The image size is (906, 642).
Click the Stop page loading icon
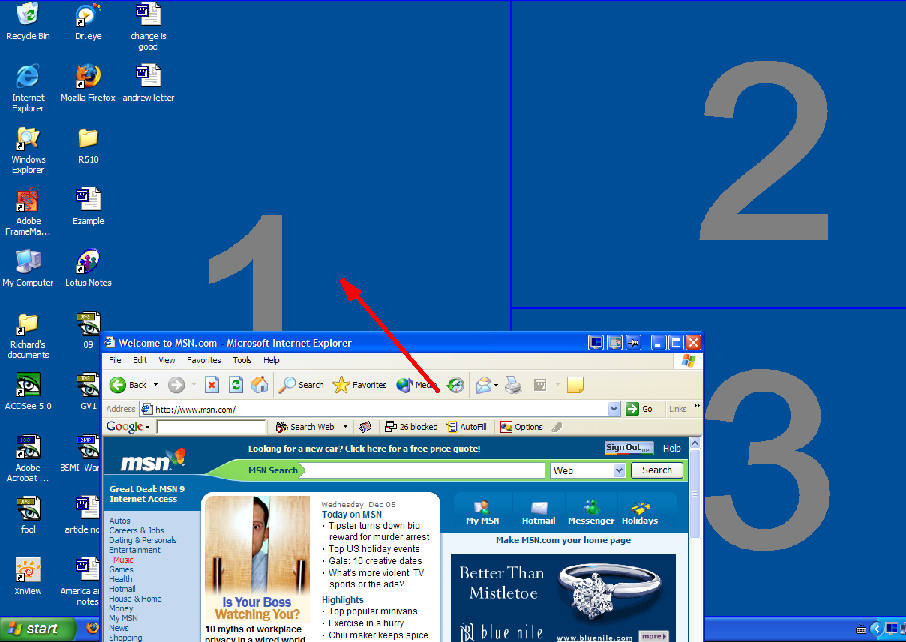[212, 385]
